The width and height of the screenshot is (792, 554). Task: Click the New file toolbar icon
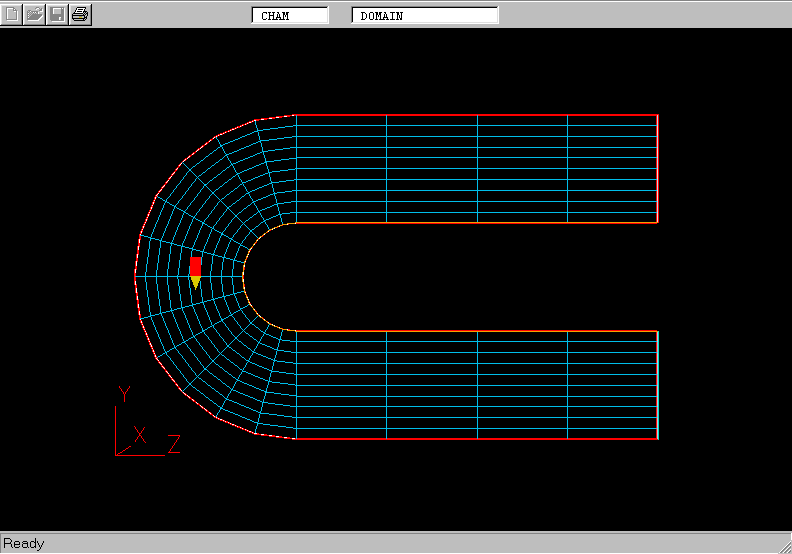[x=12, y=14]
